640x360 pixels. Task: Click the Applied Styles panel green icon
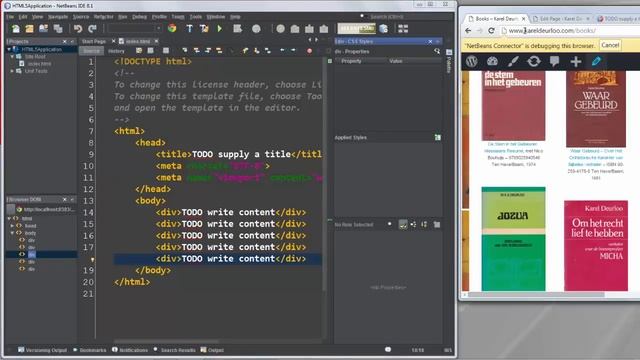click(438, 138)
